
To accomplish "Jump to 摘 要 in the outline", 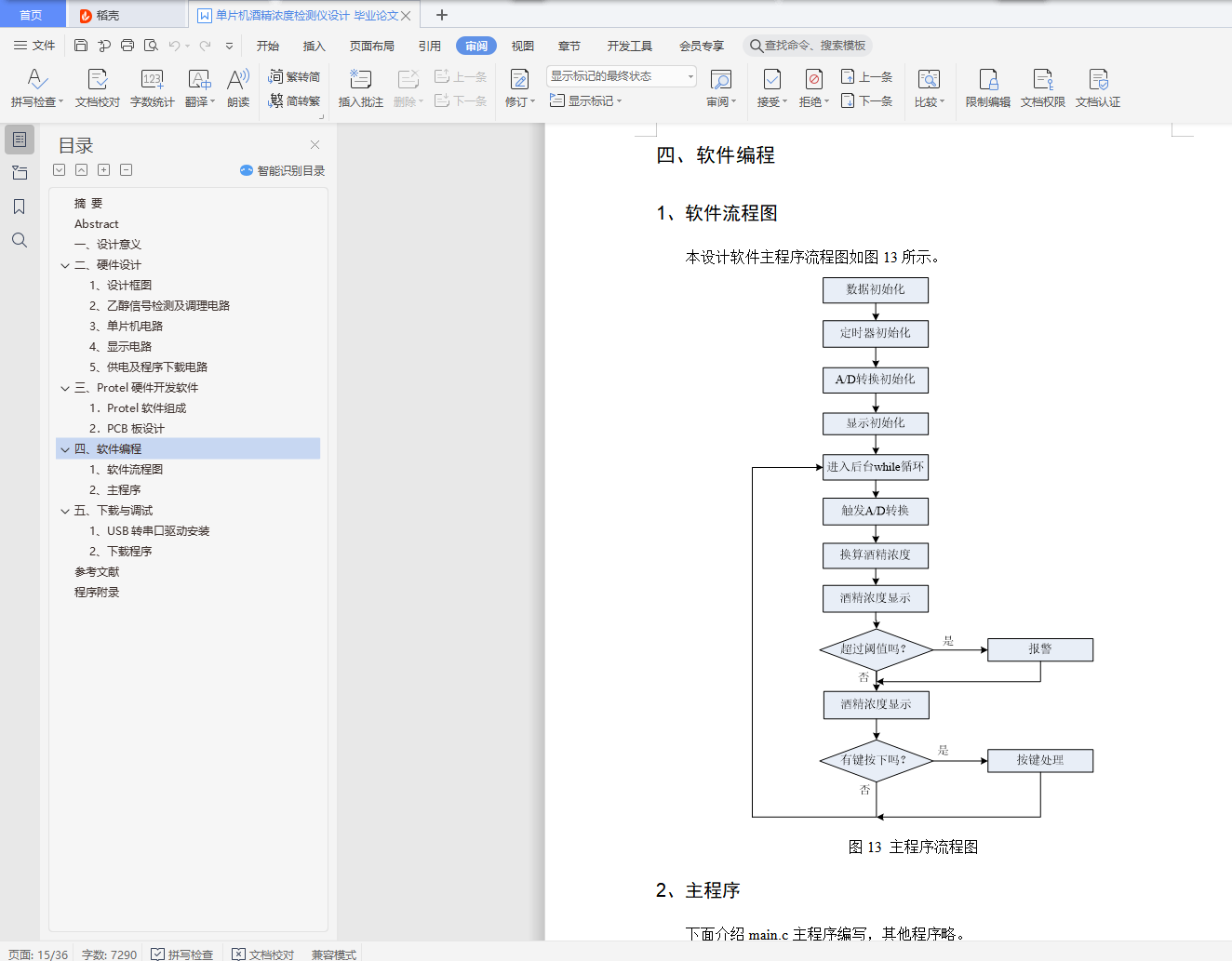I will [88, 204].
